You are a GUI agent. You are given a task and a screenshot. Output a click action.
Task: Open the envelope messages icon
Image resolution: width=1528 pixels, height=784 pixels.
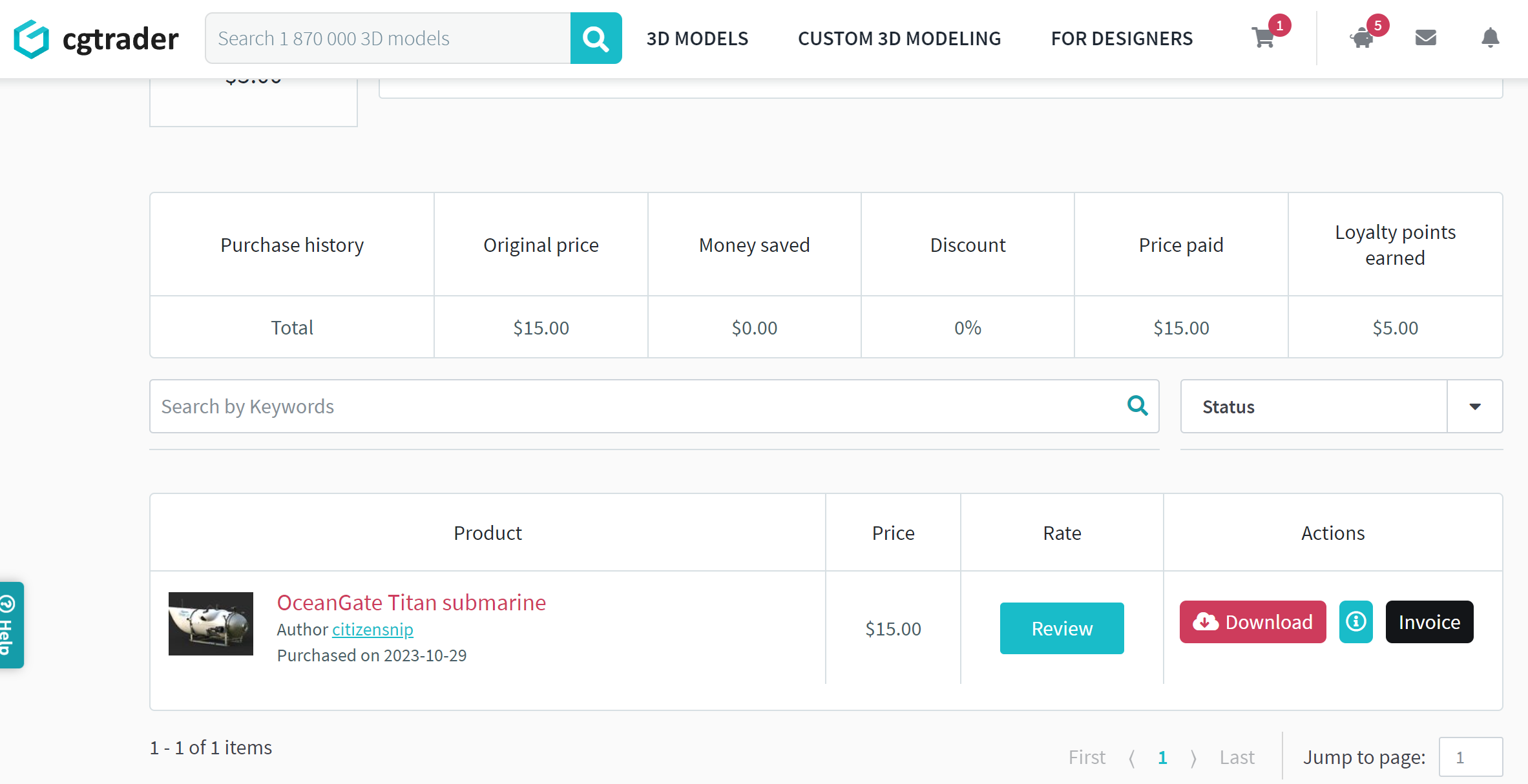[x=1425, y=38]
